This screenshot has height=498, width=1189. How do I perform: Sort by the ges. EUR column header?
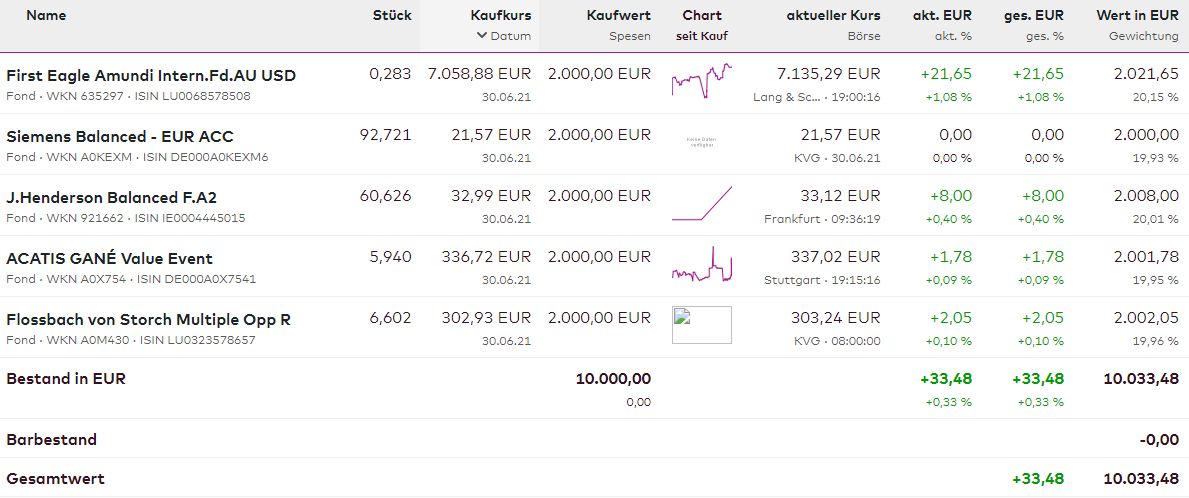point(1033,15)
